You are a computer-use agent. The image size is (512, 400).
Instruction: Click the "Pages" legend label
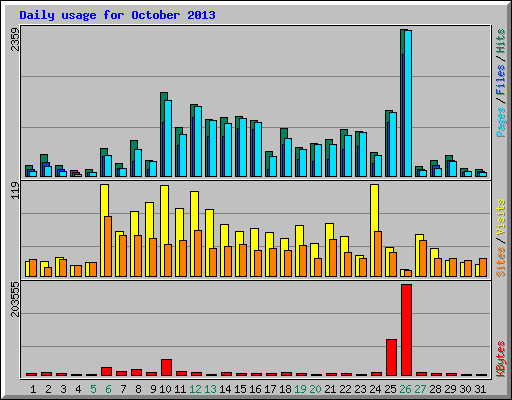501,122
